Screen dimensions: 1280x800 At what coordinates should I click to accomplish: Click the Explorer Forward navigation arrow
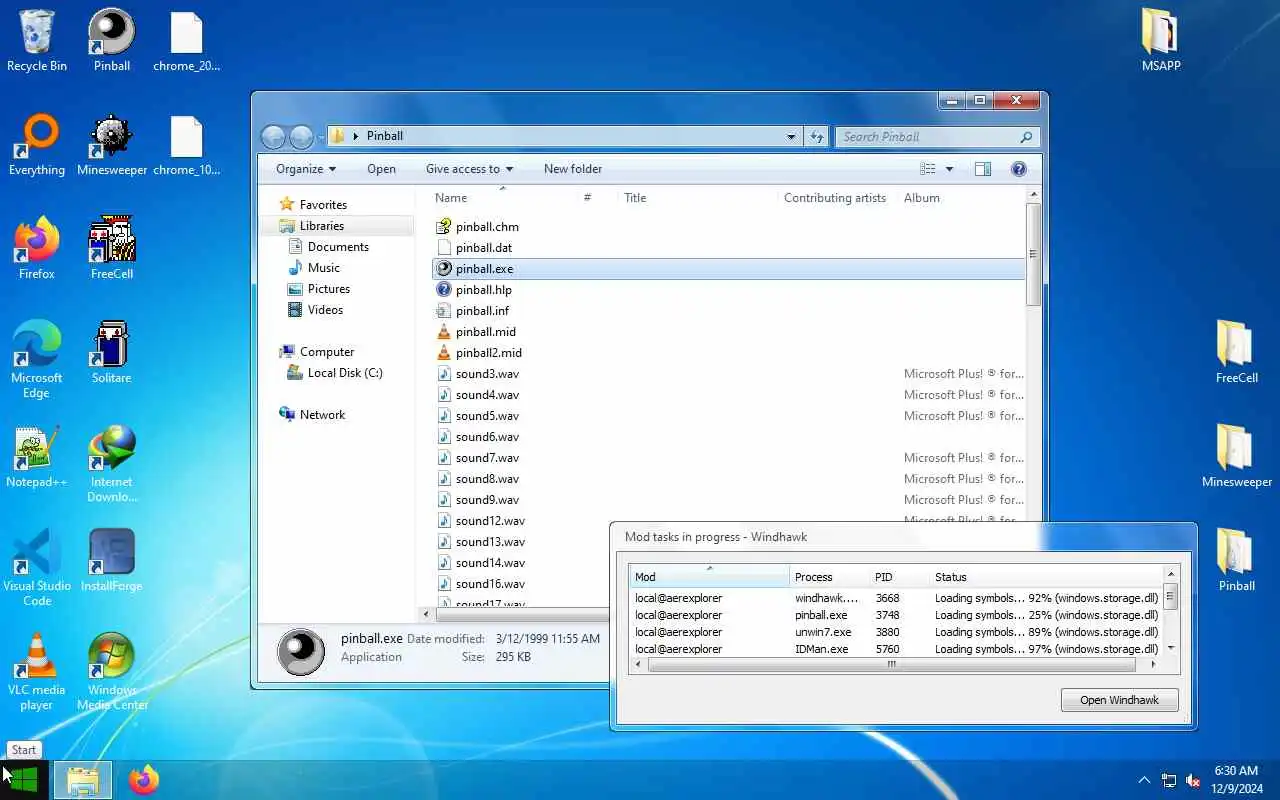301,137
